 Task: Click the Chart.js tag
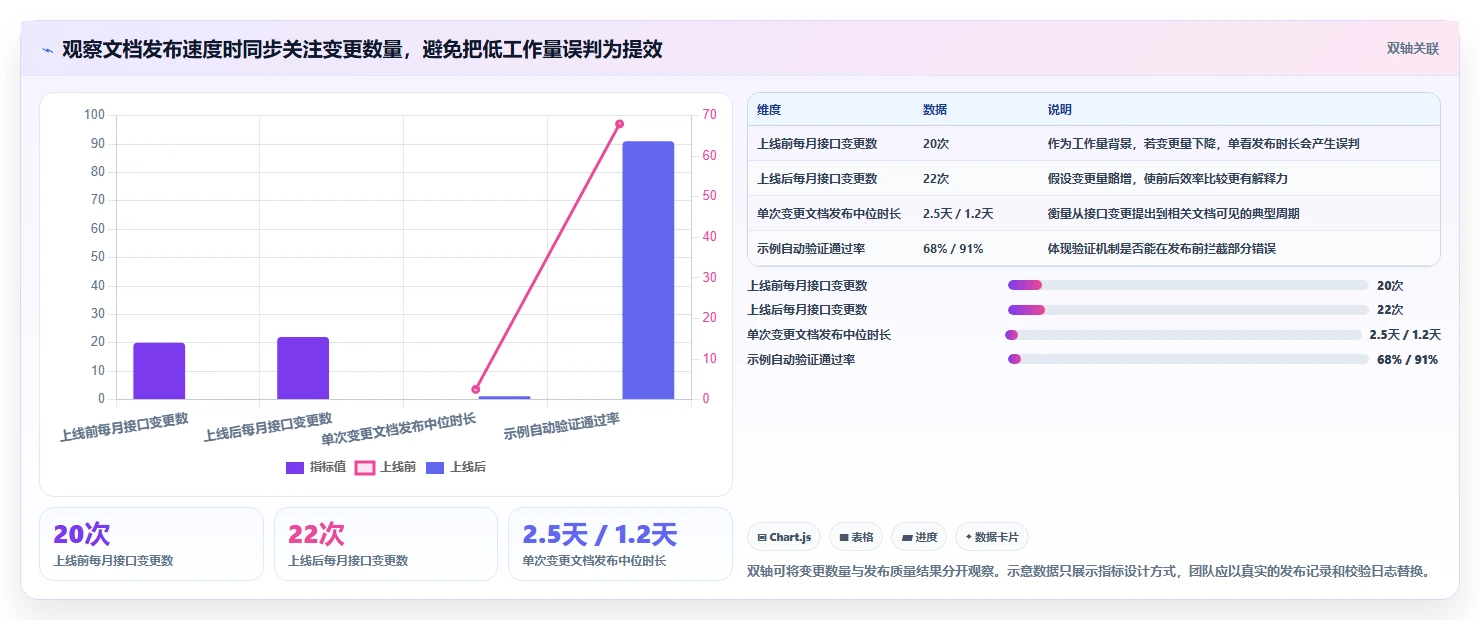click(x=784, y=537)
